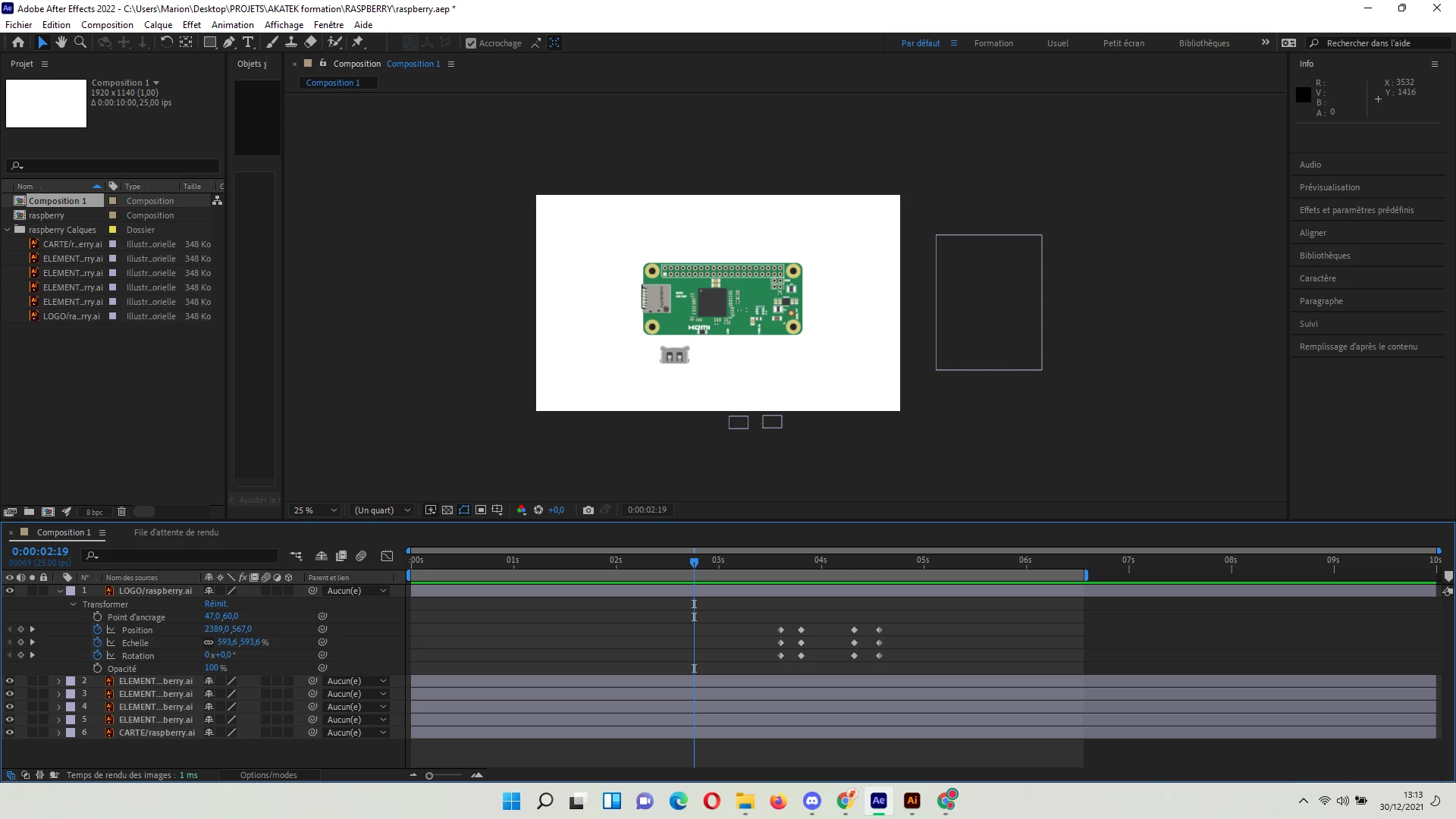Toggle Position stopwatch on layer 1
This screenshot has height=819, width=1456.
pyautogui.click(x=97, y=629)
